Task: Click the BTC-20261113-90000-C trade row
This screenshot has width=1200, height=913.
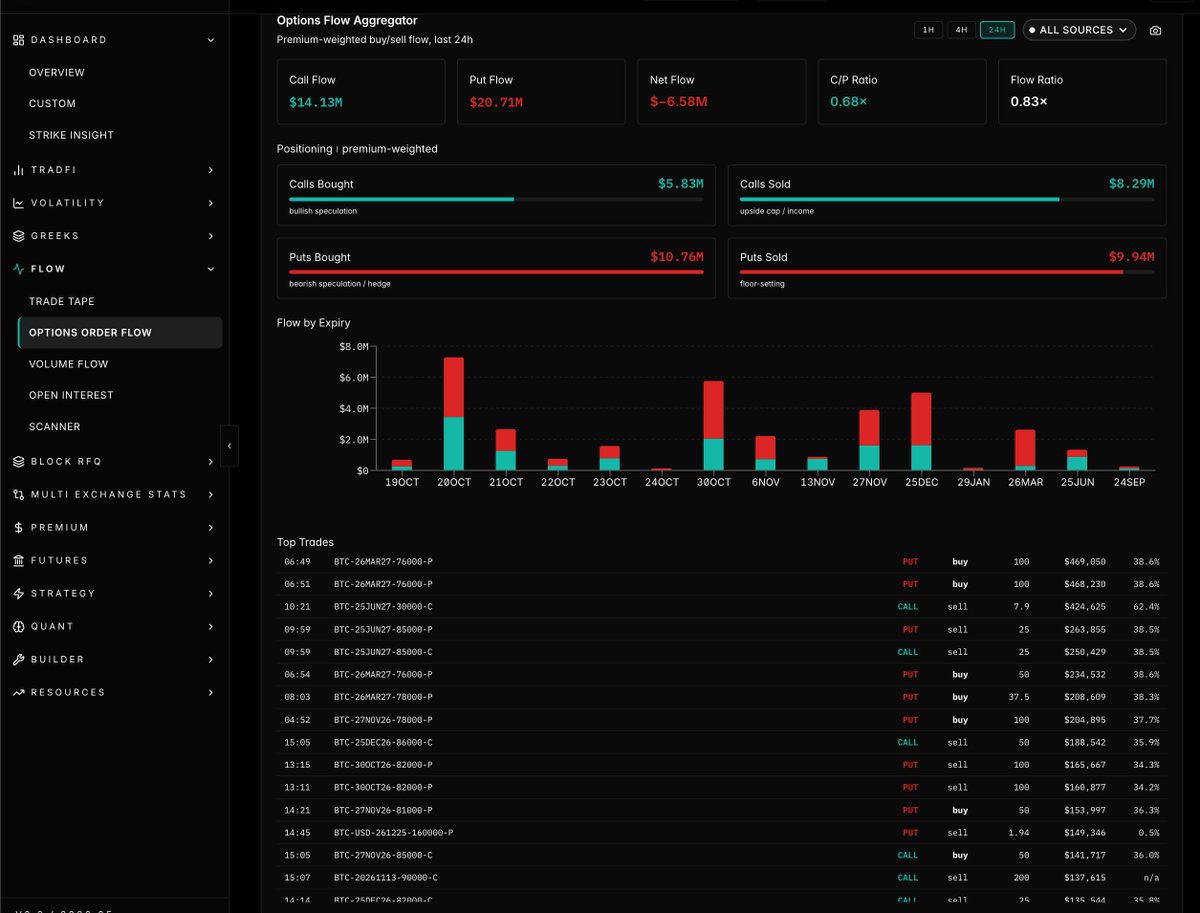Action: (721, 878)
